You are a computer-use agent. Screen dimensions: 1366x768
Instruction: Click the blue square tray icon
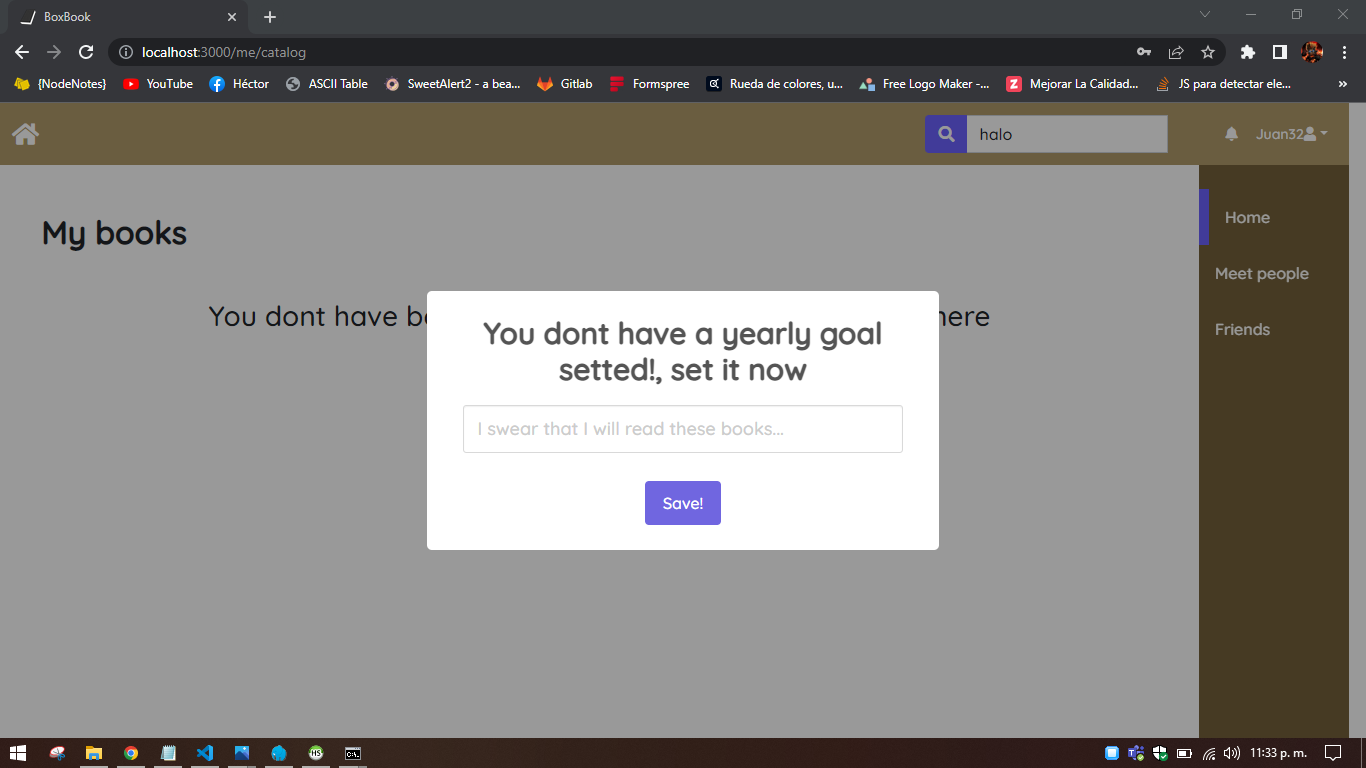tap(1112, 753)
